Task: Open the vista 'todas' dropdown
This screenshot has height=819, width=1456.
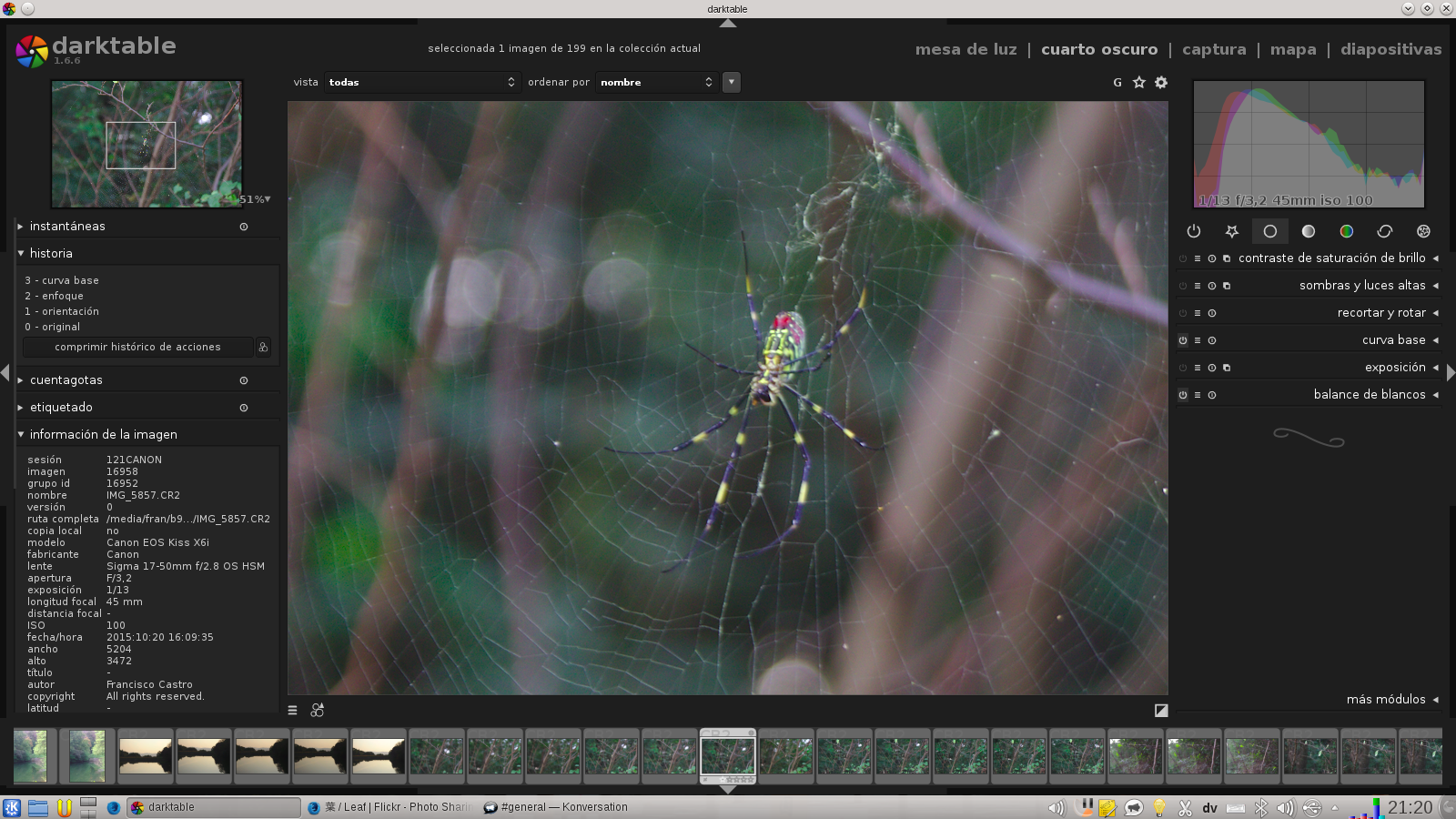Action: click(x=422, y=82)
